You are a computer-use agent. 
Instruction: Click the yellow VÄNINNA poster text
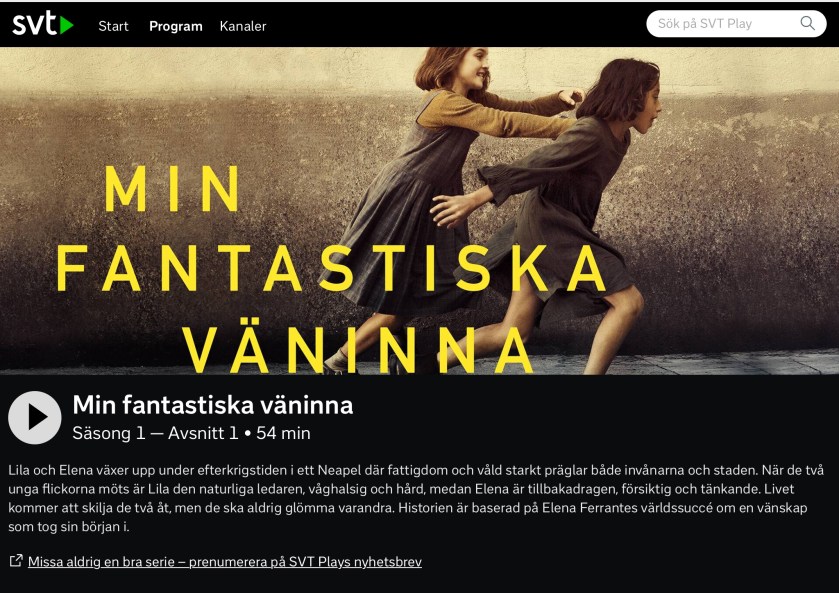click(357, 349)
